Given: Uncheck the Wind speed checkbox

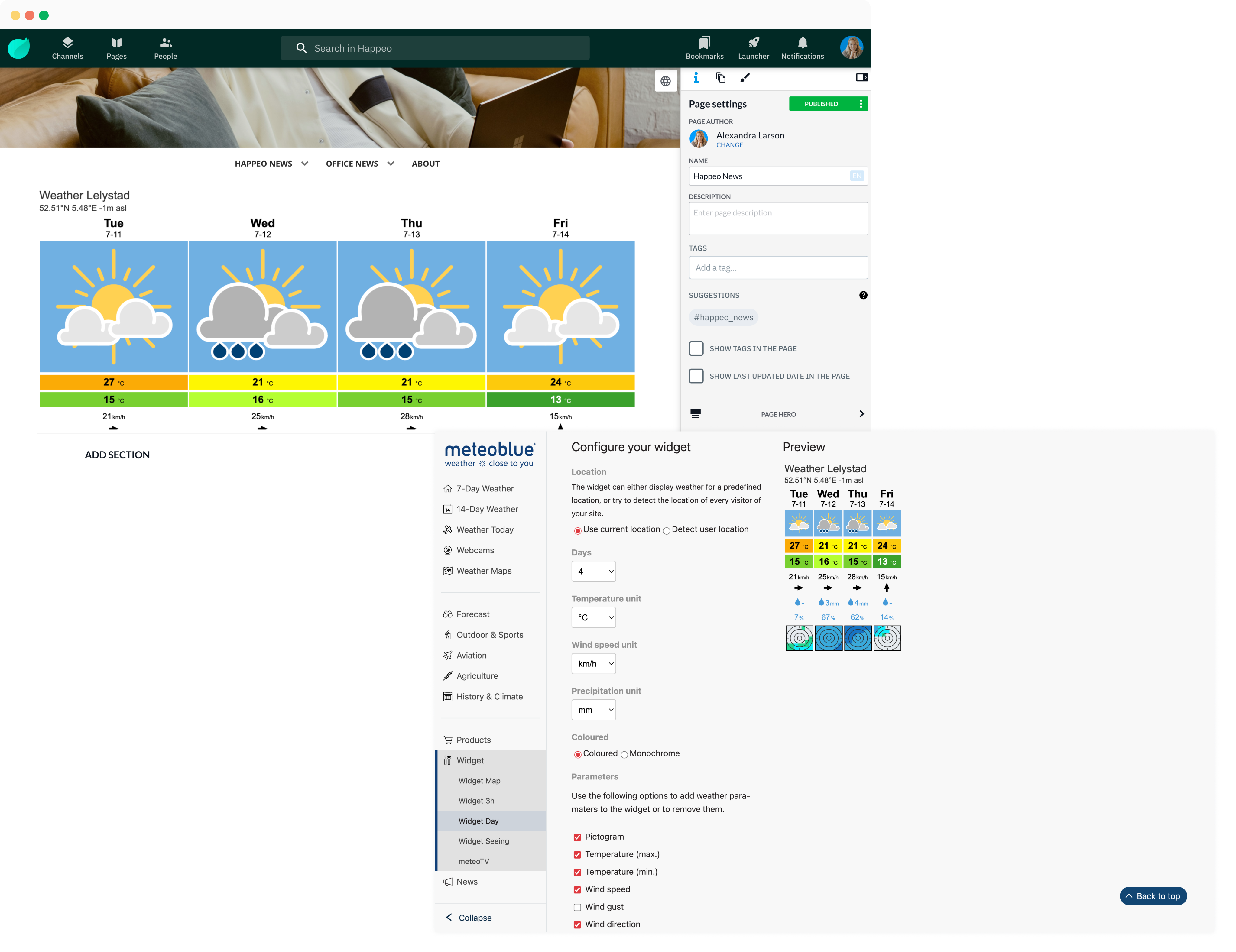Looking at the screenshot, I should coord(577,890).
